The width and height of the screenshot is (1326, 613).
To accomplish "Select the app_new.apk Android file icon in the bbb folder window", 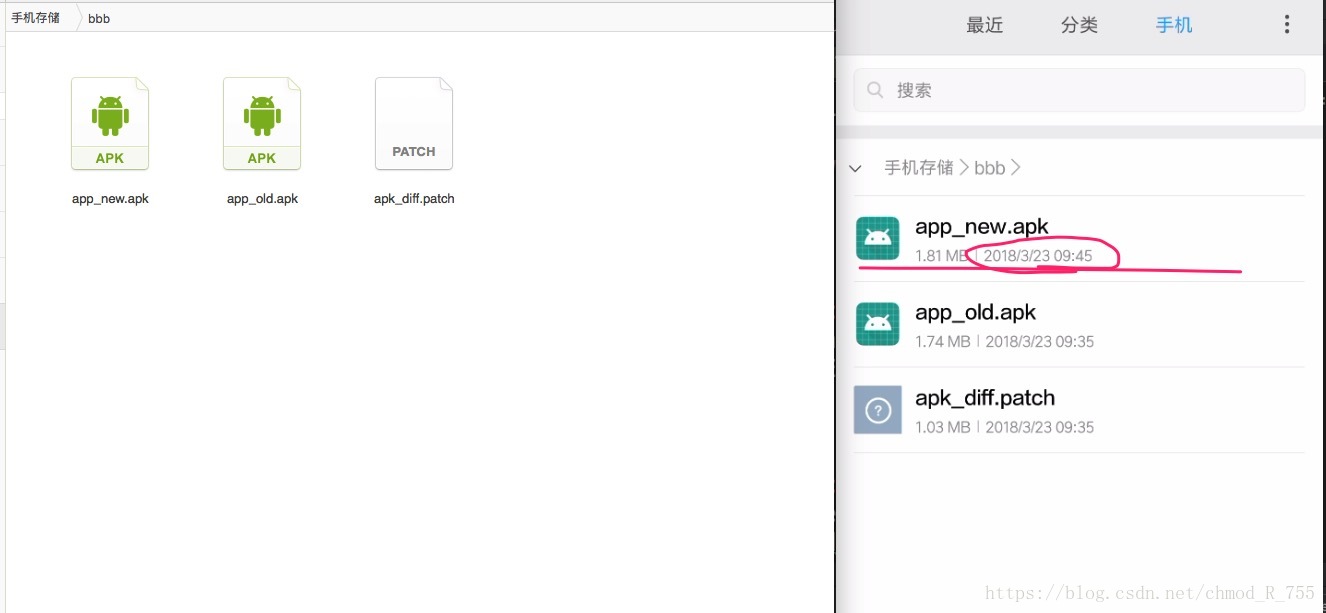I will coord(110,124).
